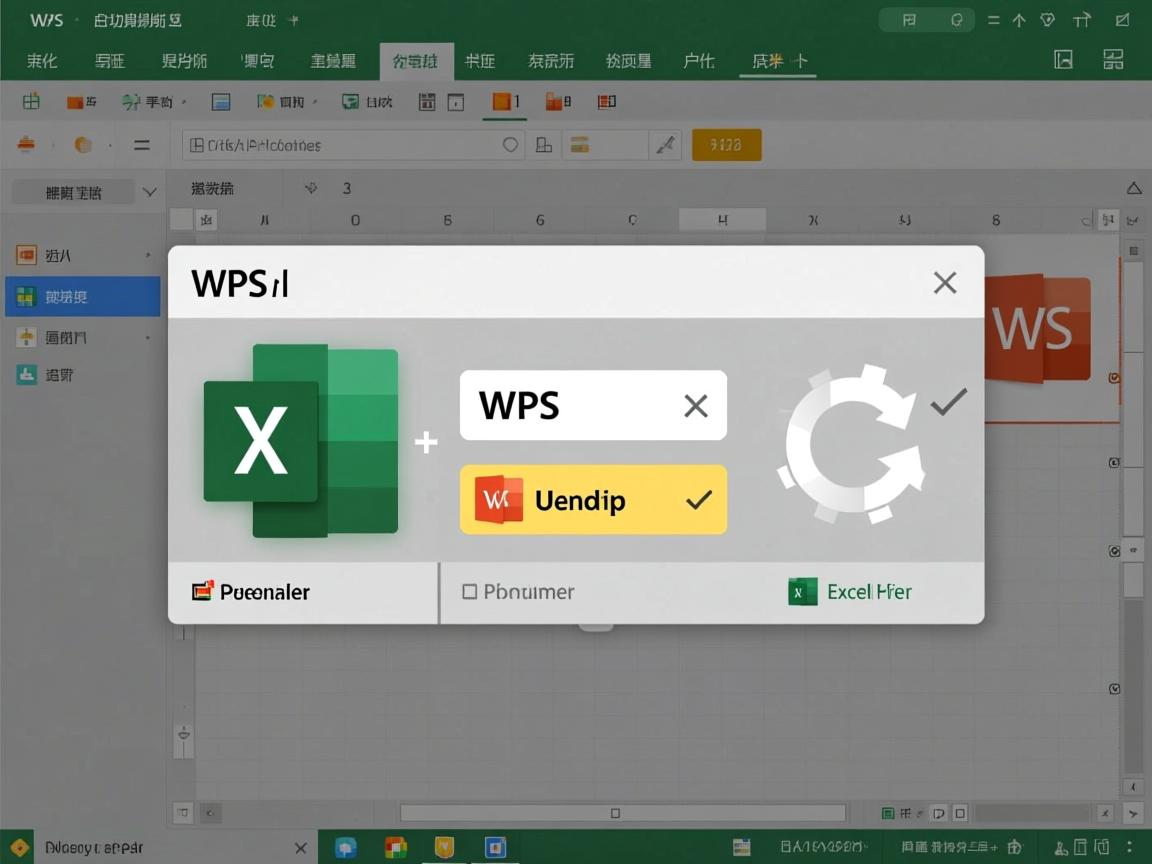Switch to the highlighted center ribbon tab
The width and height of the screenshot is (1152, 864).
click(x=415, y=61)
